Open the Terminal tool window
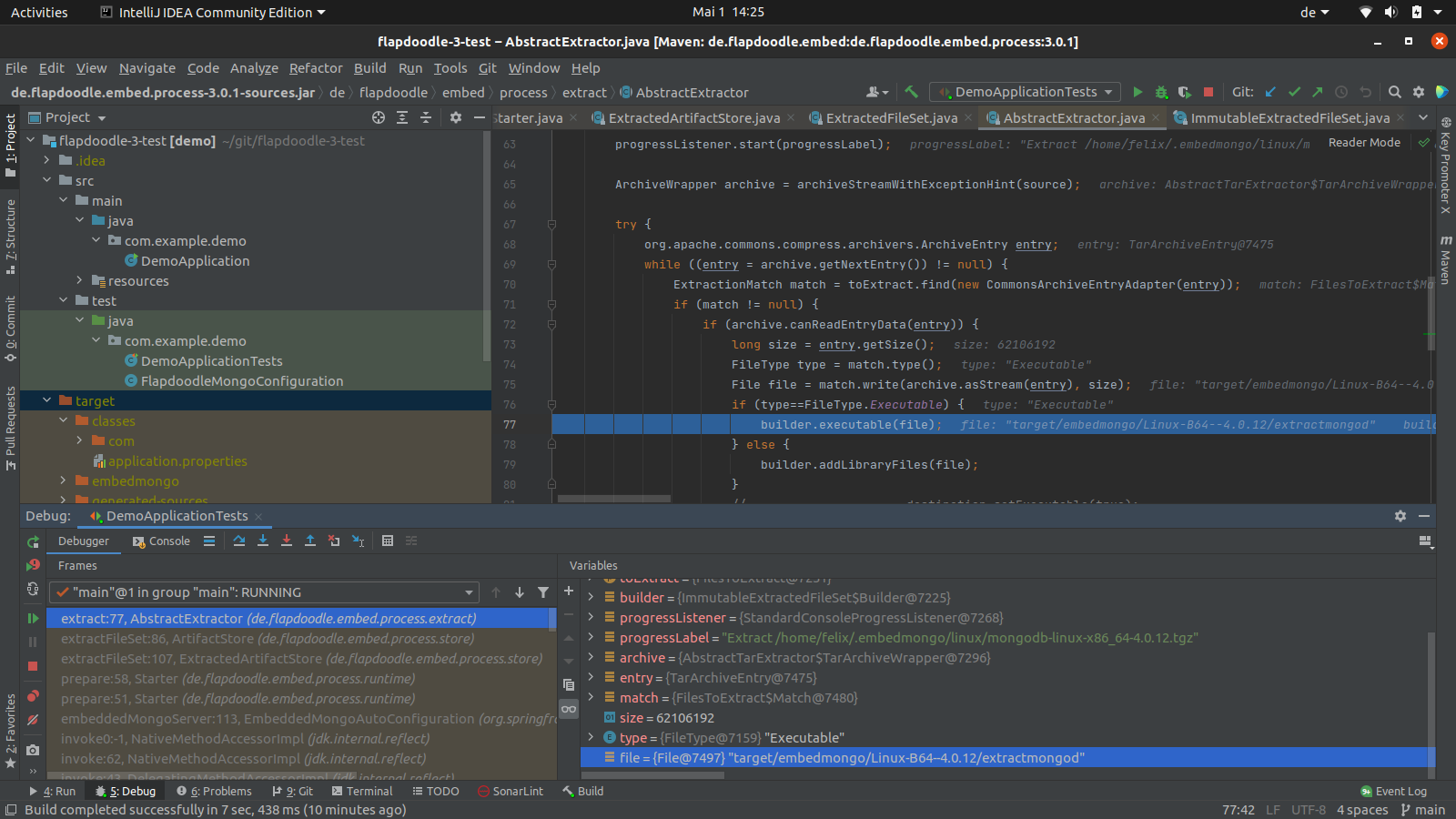Viewport: 1456px width, 819px height. click(x=362, y=792)
